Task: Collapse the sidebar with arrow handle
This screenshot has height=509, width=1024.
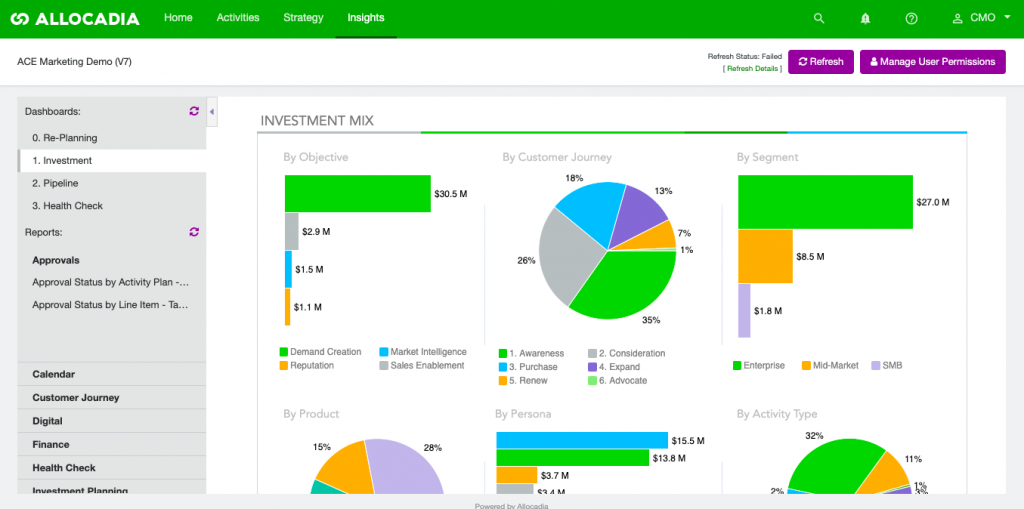Action: point(212,112)
